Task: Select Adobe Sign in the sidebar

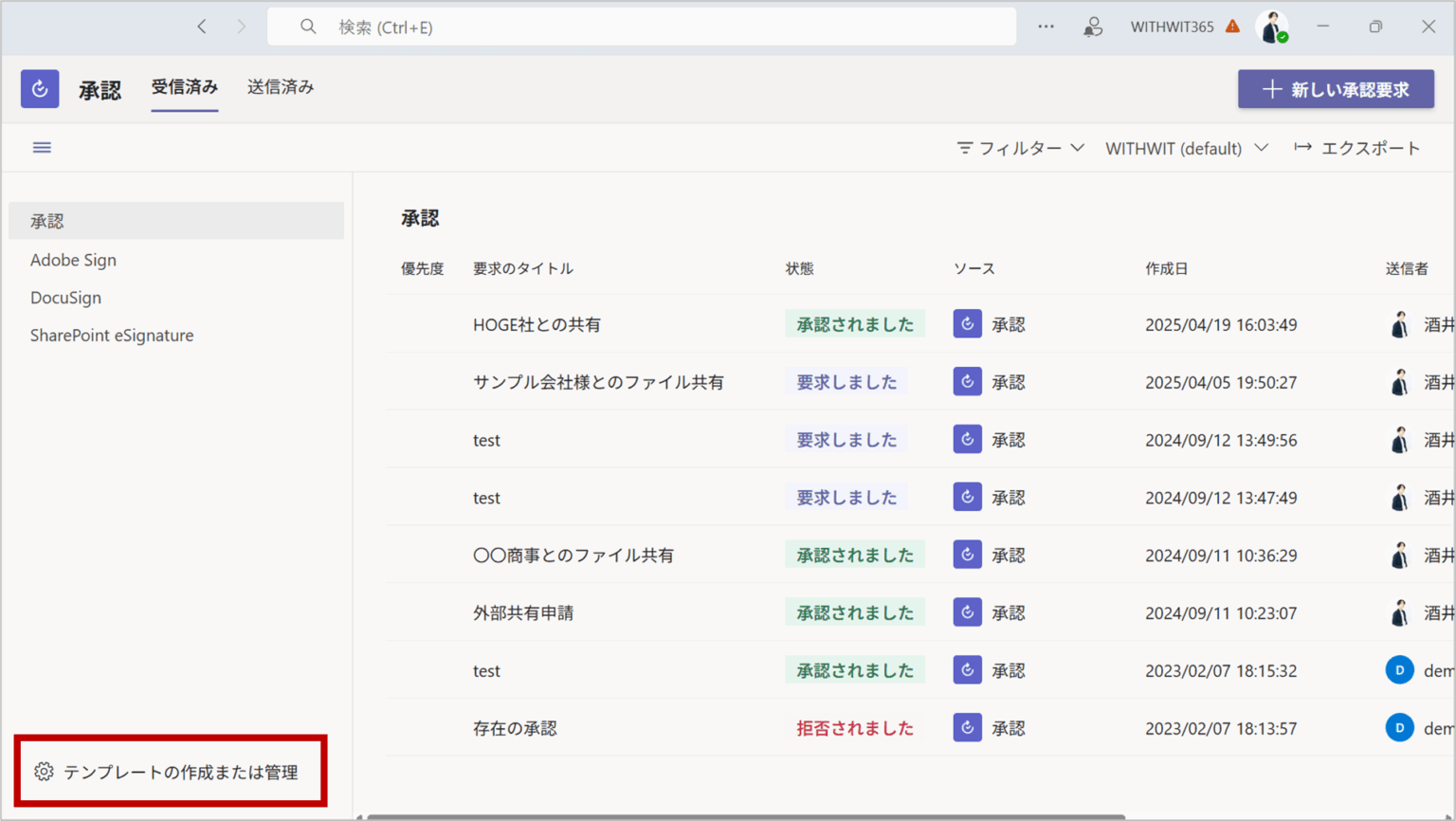Action: click(73, 259)
